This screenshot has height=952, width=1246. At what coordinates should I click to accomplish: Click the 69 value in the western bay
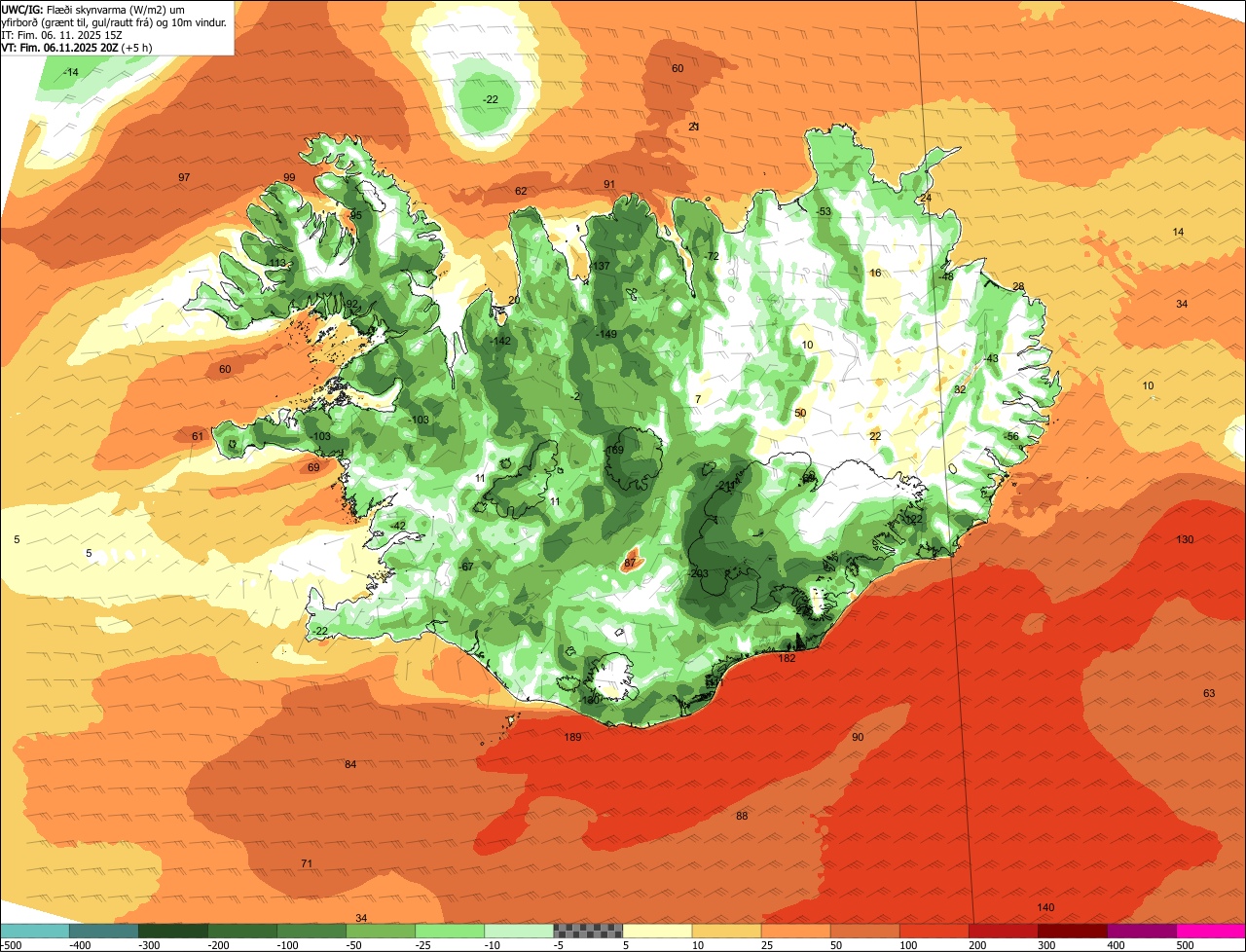point(313,467)
